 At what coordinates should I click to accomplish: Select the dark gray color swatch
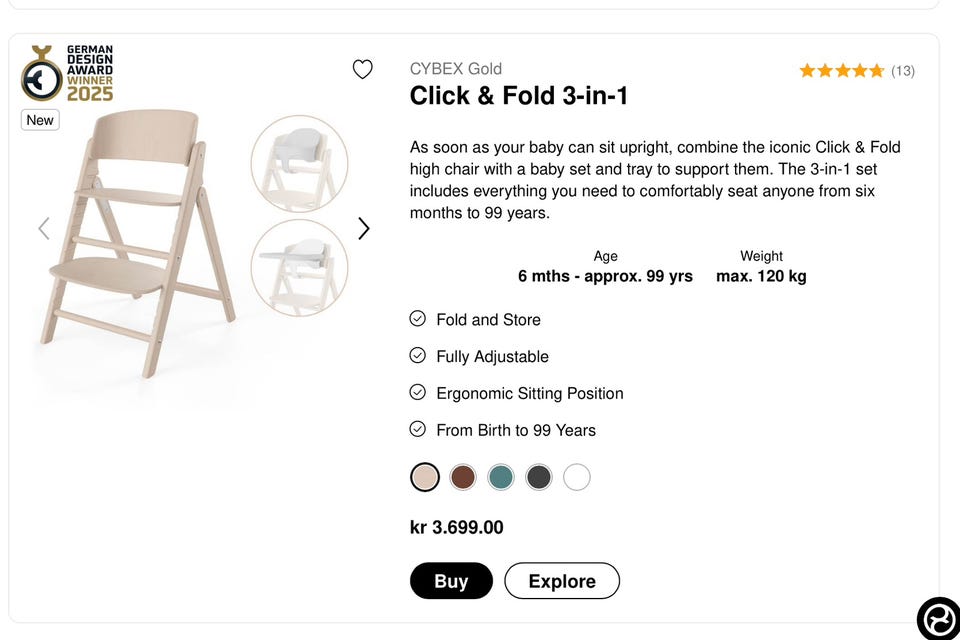(x=539, y=477)
